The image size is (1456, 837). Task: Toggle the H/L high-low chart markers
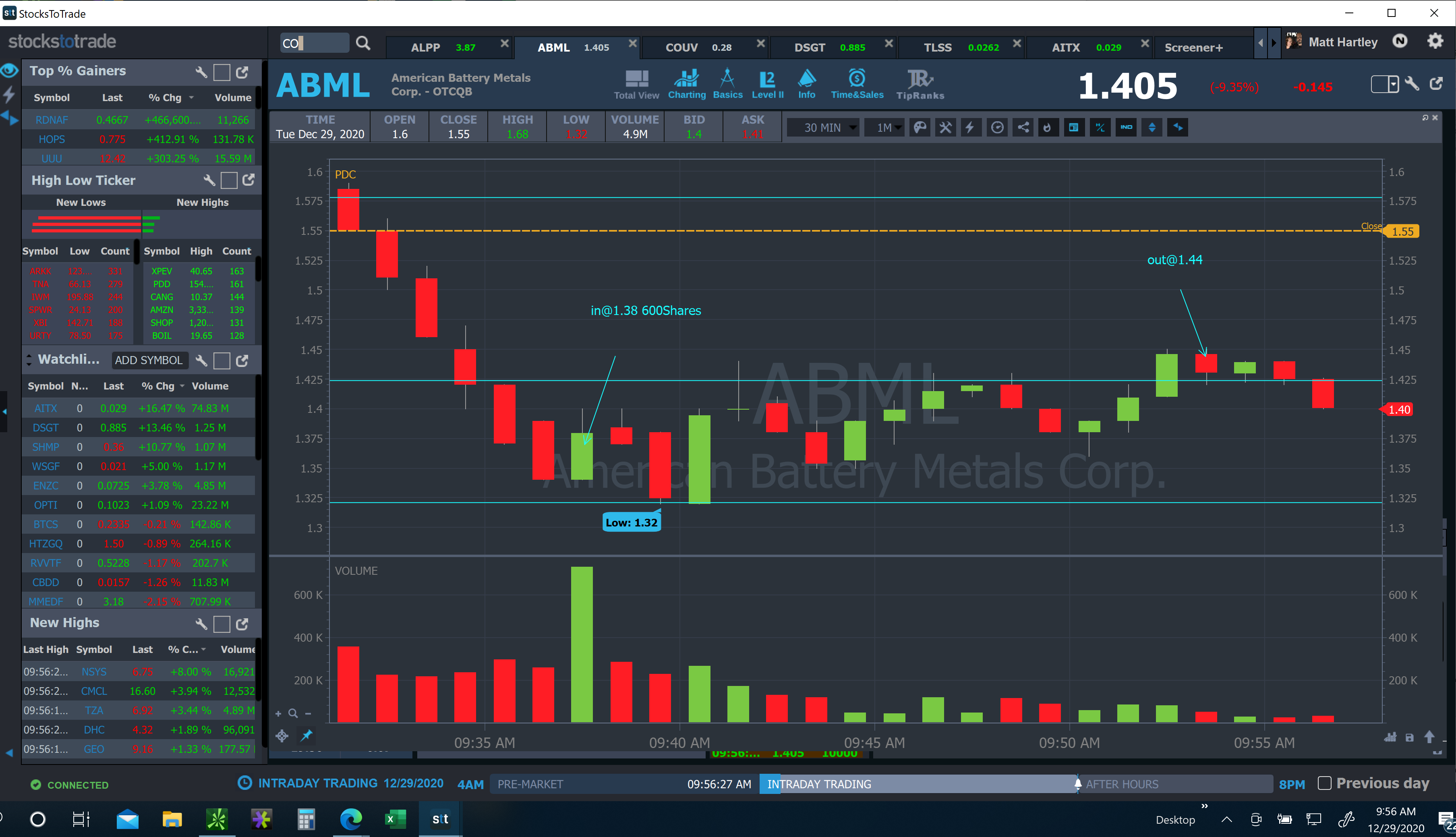1100,128
